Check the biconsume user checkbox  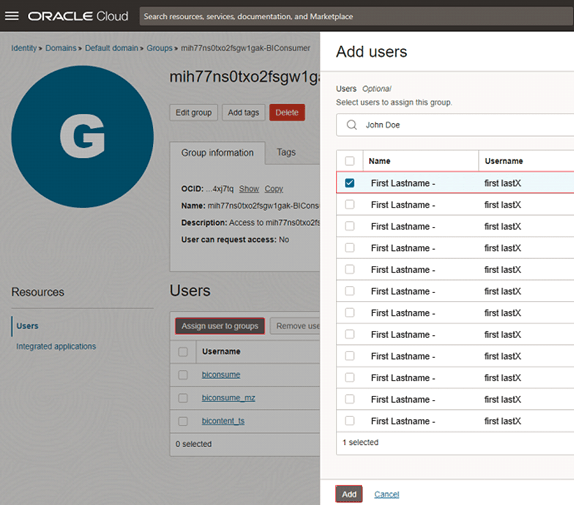point(183,375)
